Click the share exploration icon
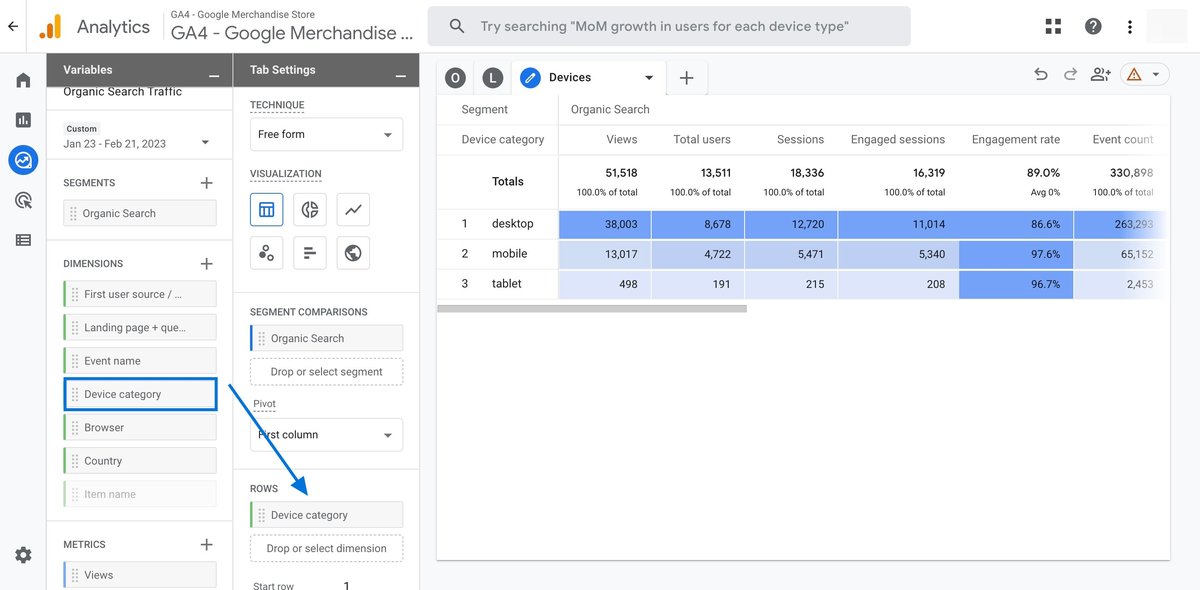Viewport: 1200px width, 590px height. tap(1101, 75)
